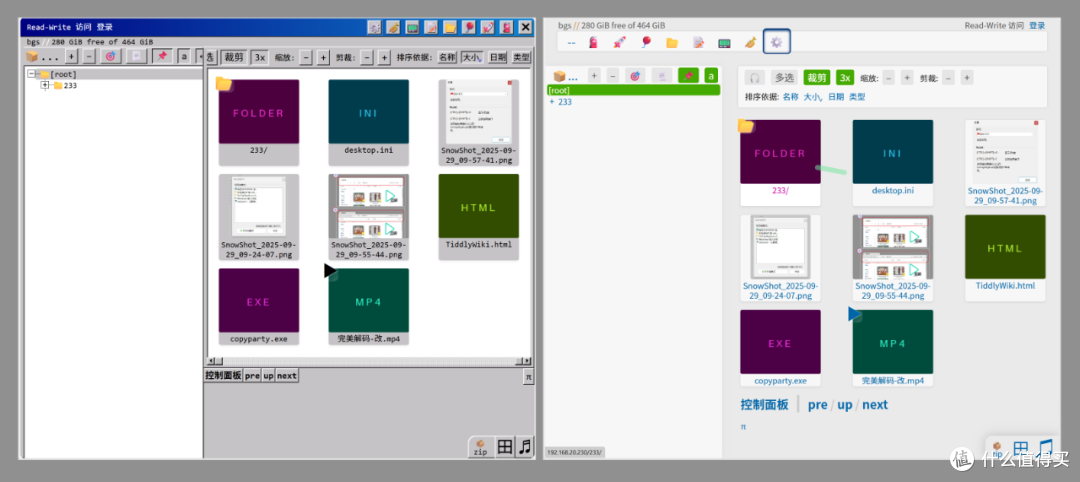Viewport: 1080px width, 482px height.
Task: Expand the 233 folder in left tree
Action: click(x=45, y=85)
